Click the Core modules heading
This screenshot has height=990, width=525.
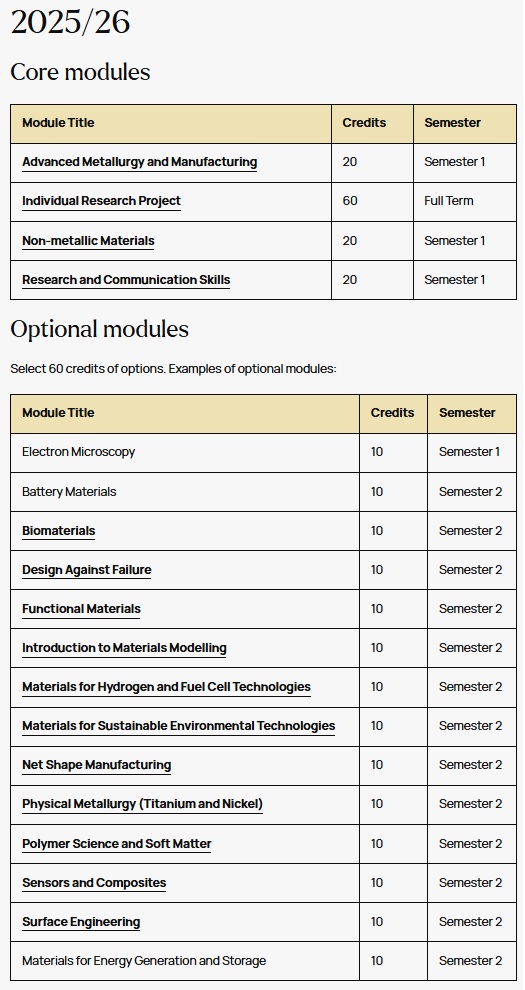point(80,72)
